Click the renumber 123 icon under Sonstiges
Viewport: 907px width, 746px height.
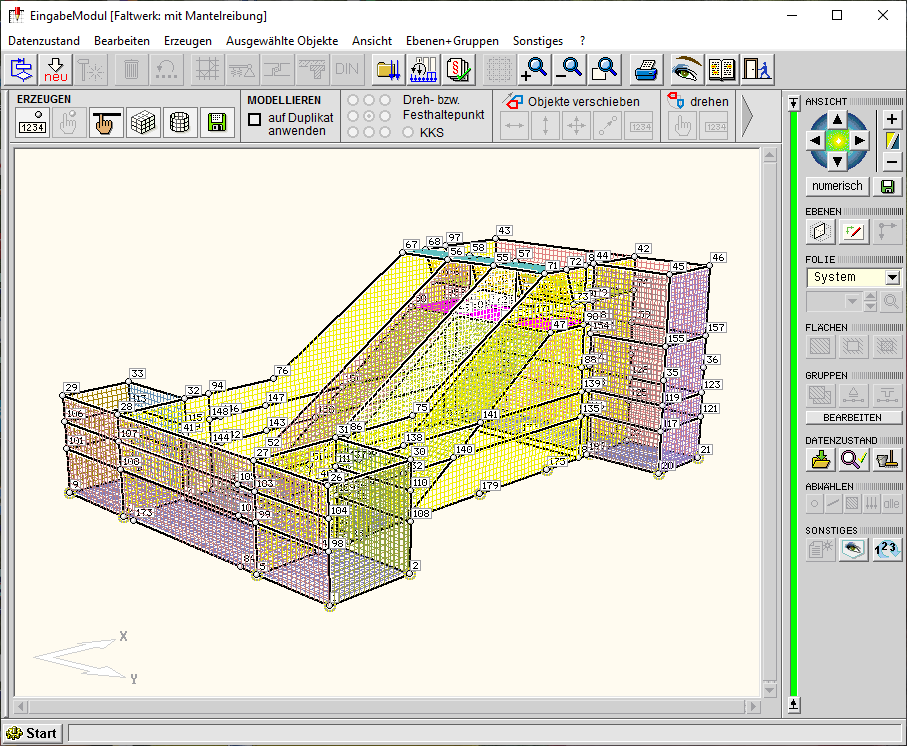pos(887,549)
